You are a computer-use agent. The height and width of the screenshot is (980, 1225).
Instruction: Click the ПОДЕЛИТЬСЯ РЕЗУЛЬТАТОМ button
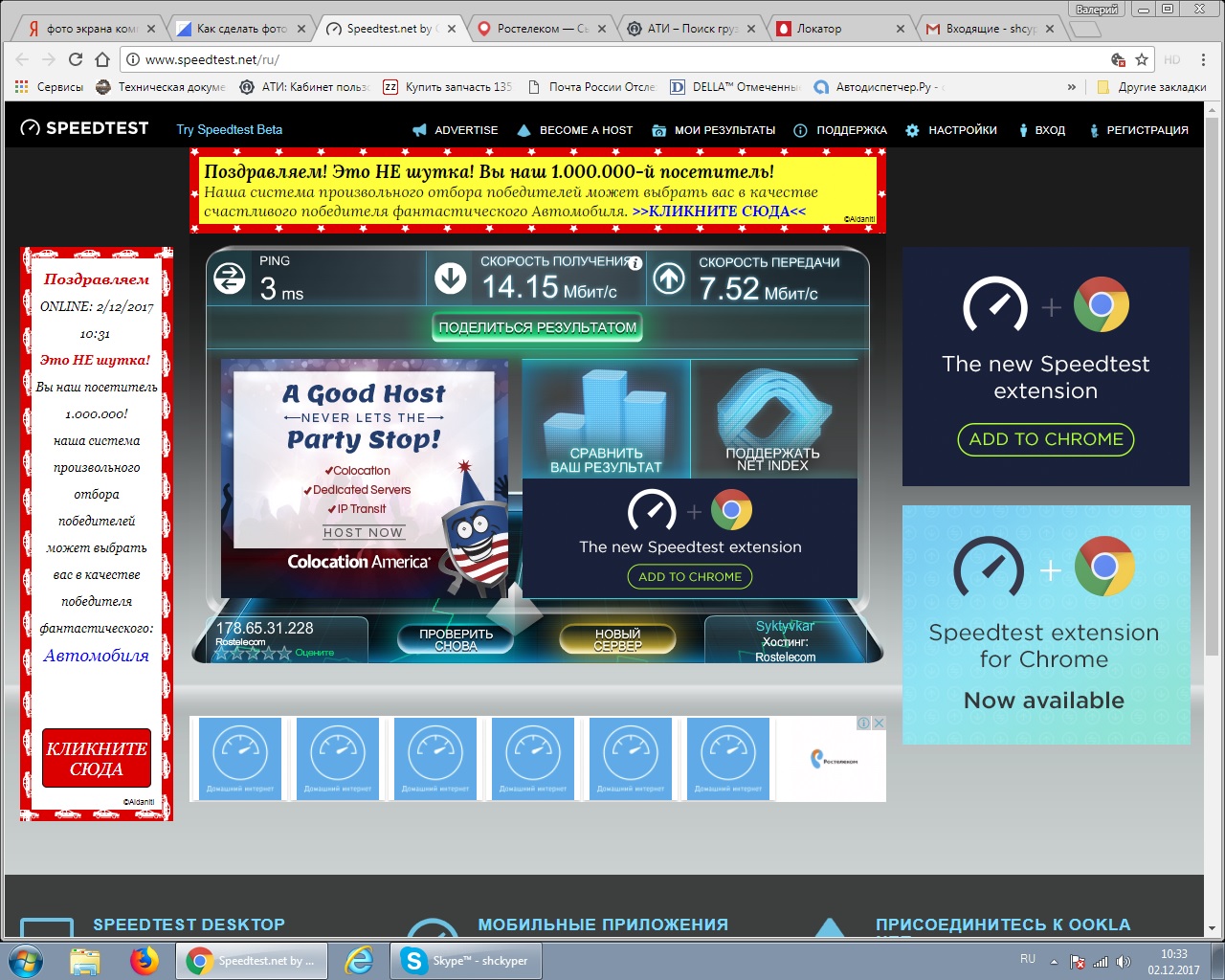point(537,327)
